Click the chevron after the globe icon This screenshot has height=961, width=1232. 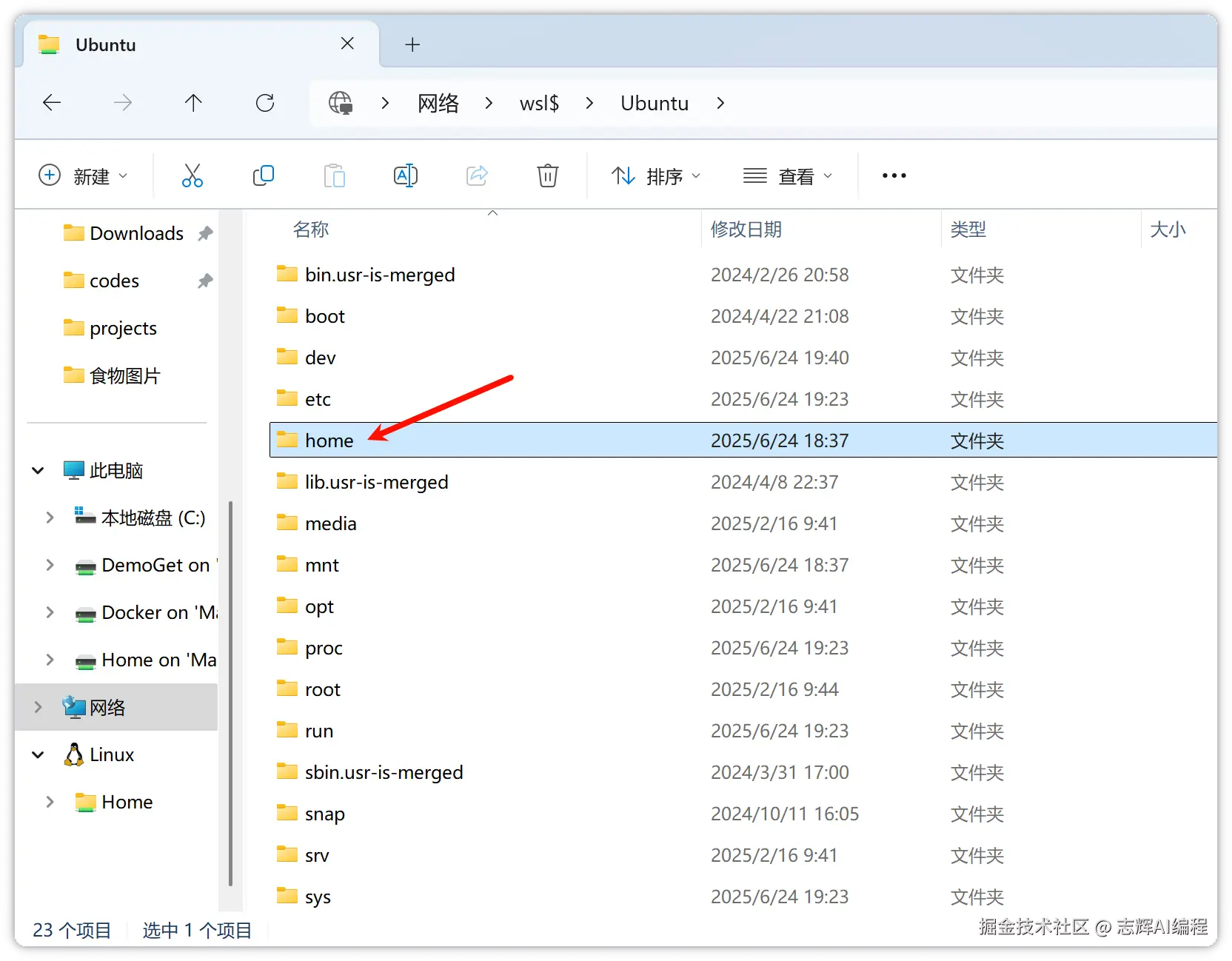(385, 103)
